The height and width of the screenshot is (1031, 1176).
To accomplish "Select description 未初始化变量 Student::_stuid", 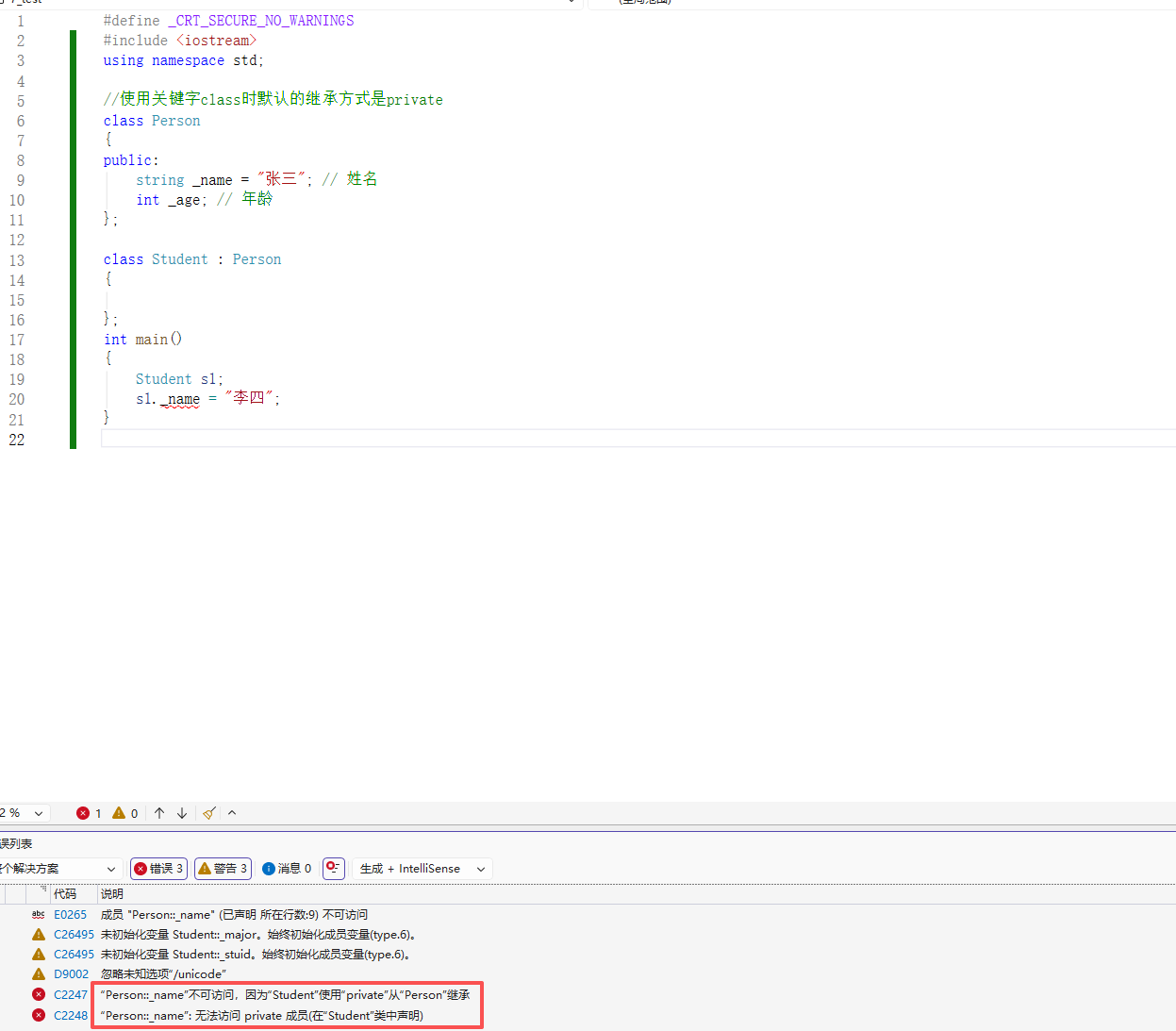I will tap(256, 955).
